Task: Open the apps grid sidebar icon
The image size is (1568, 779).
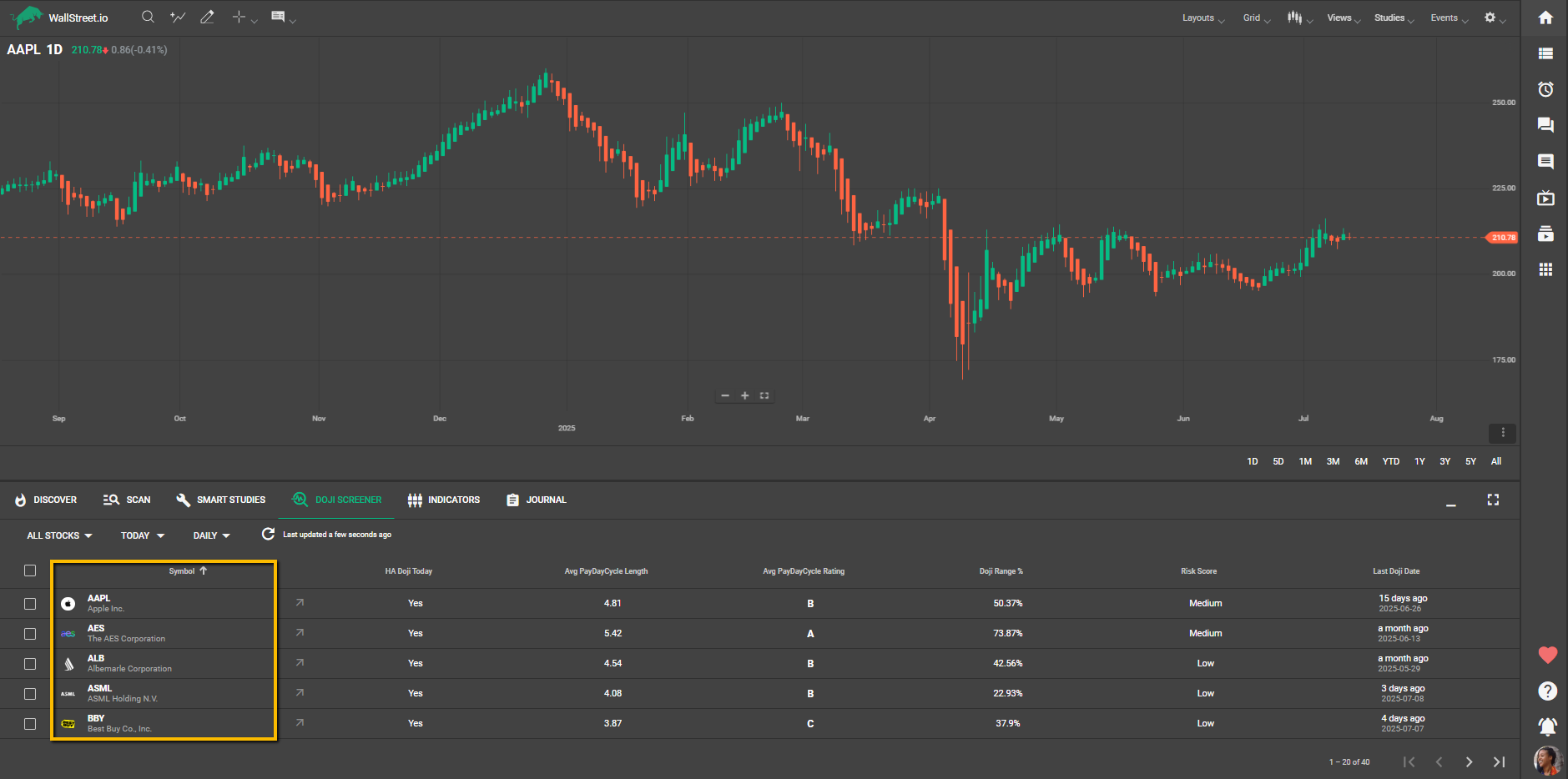Action: [1545, 269]
